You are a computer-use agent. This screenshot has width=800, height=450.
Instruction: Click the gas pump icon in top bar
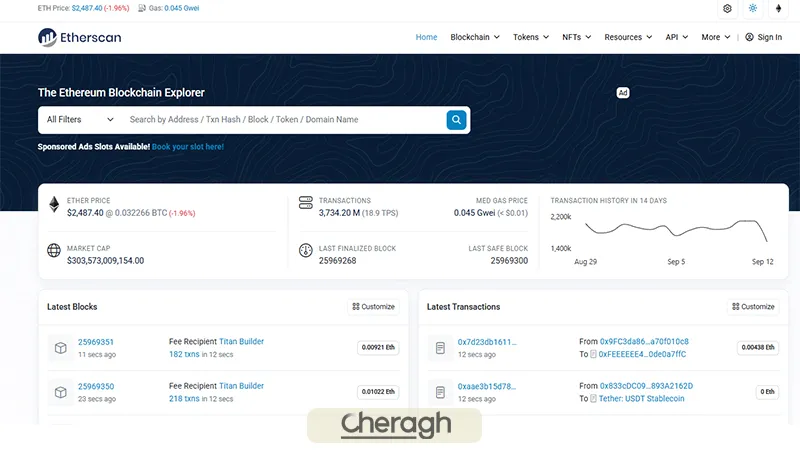pyautogui.click(x=142, y=8)
